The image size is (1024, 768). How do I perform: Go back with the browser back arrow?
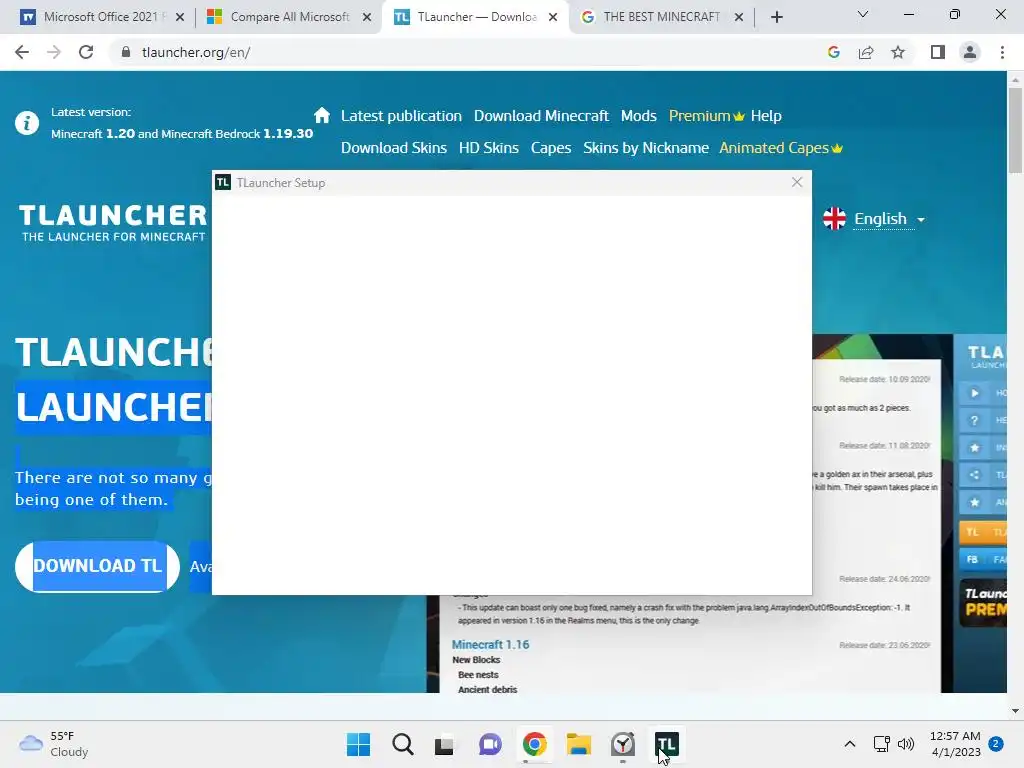point(22,52)
